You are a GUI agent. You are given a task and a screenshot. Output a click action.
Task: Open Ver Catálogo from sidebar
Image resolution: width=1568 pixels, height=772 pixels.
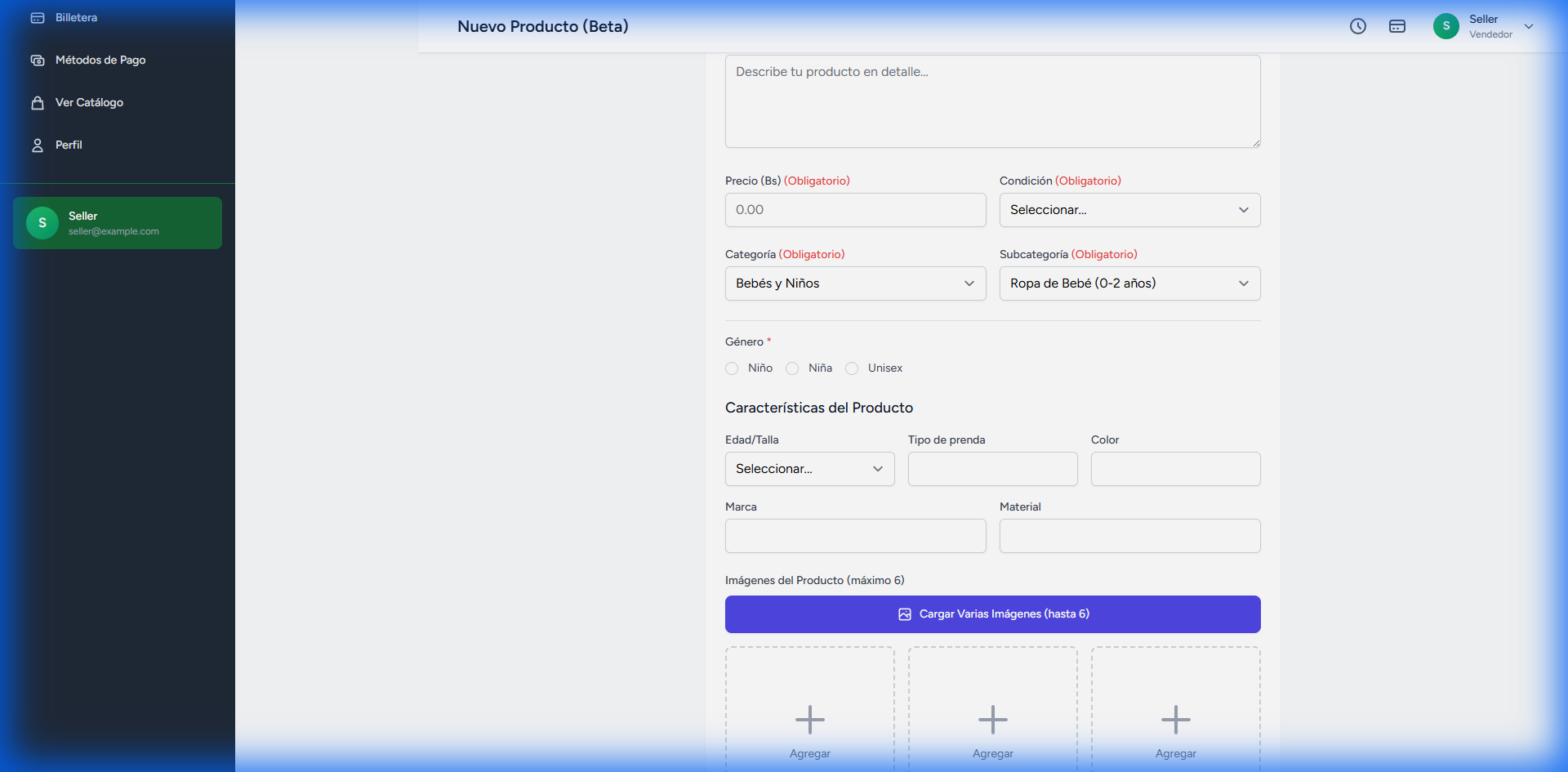pos(89,103)
